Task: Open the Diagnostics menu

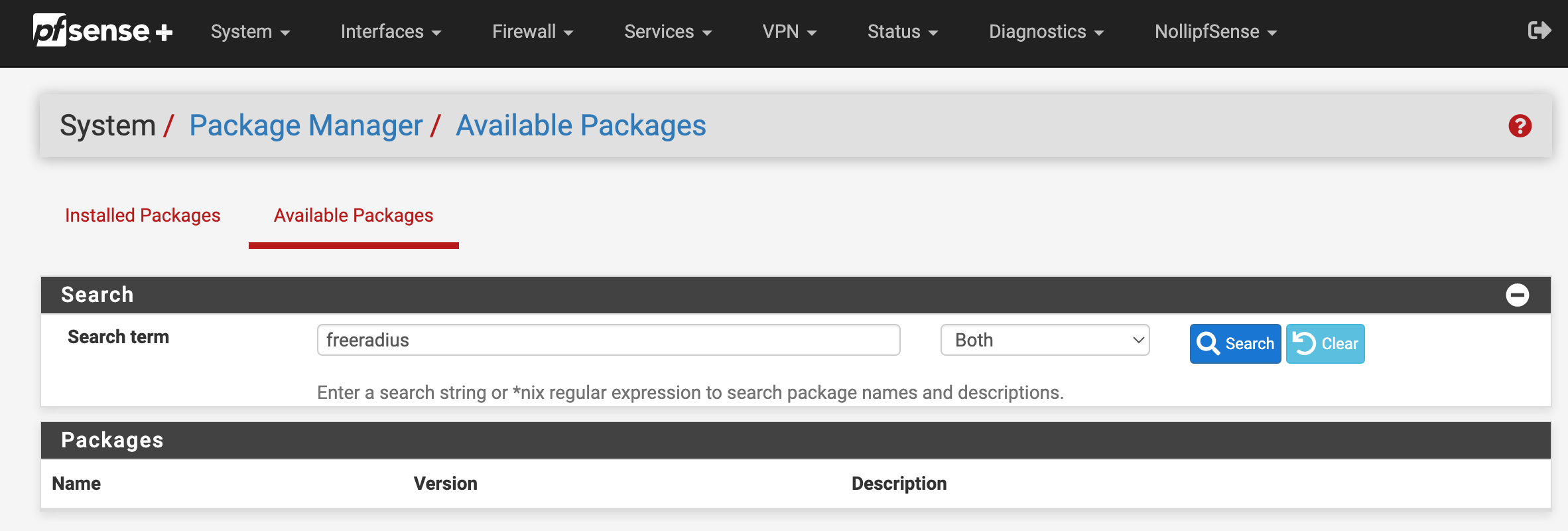Action: (1045, 31)
